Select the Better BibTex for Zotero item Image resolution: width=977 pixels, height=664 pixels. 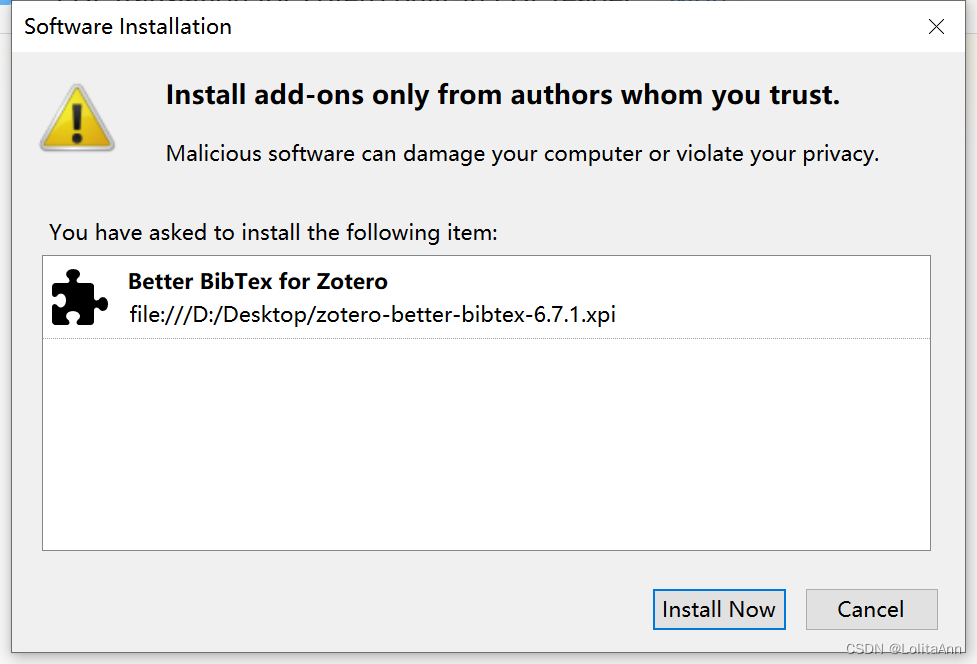tap(486, 297)
